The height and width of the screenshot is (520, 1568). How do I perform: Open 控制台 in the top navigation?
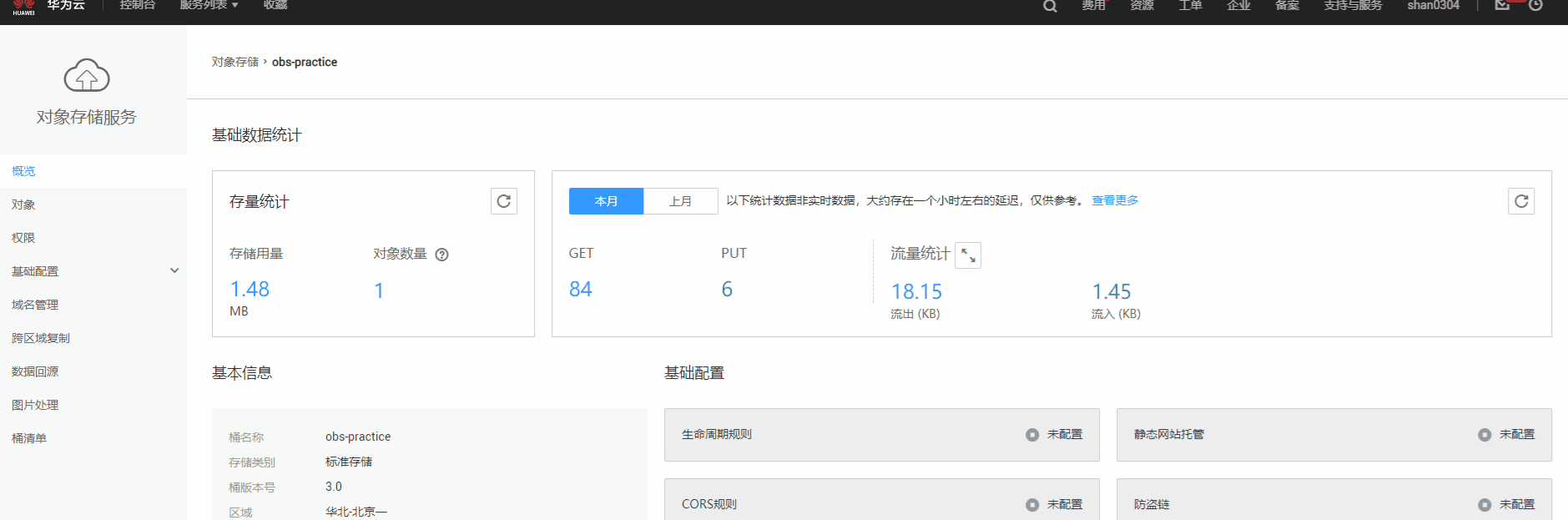[138, 5]
